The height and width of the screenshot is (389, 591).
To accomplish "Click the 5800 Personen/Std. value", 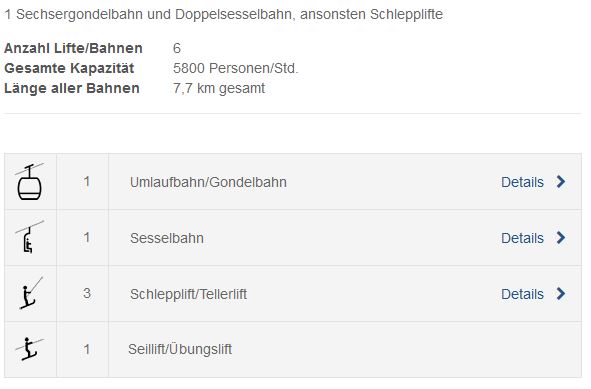I will 236,68.
